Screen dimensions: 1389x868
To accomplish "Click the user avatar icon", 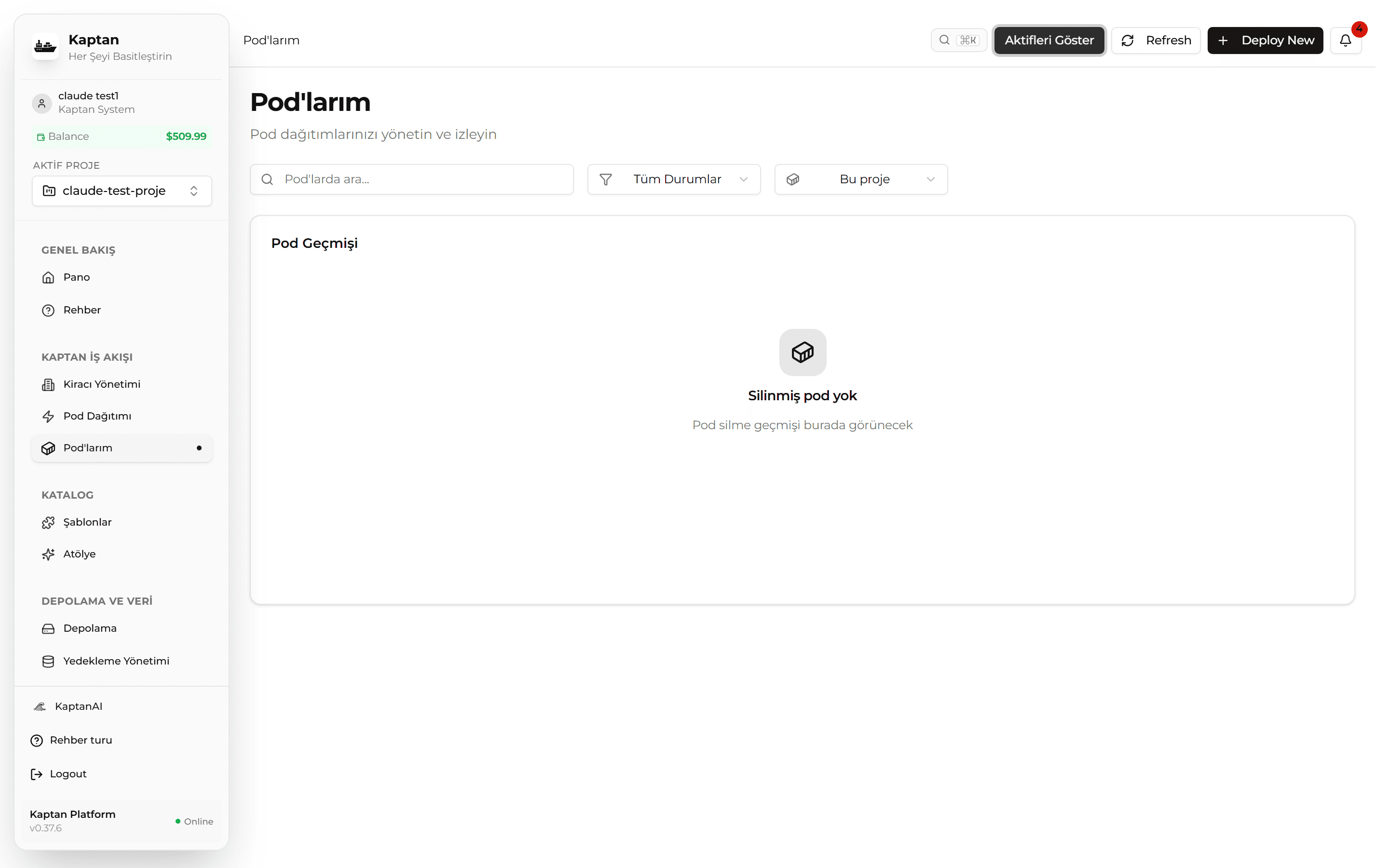I will (41, 103).
